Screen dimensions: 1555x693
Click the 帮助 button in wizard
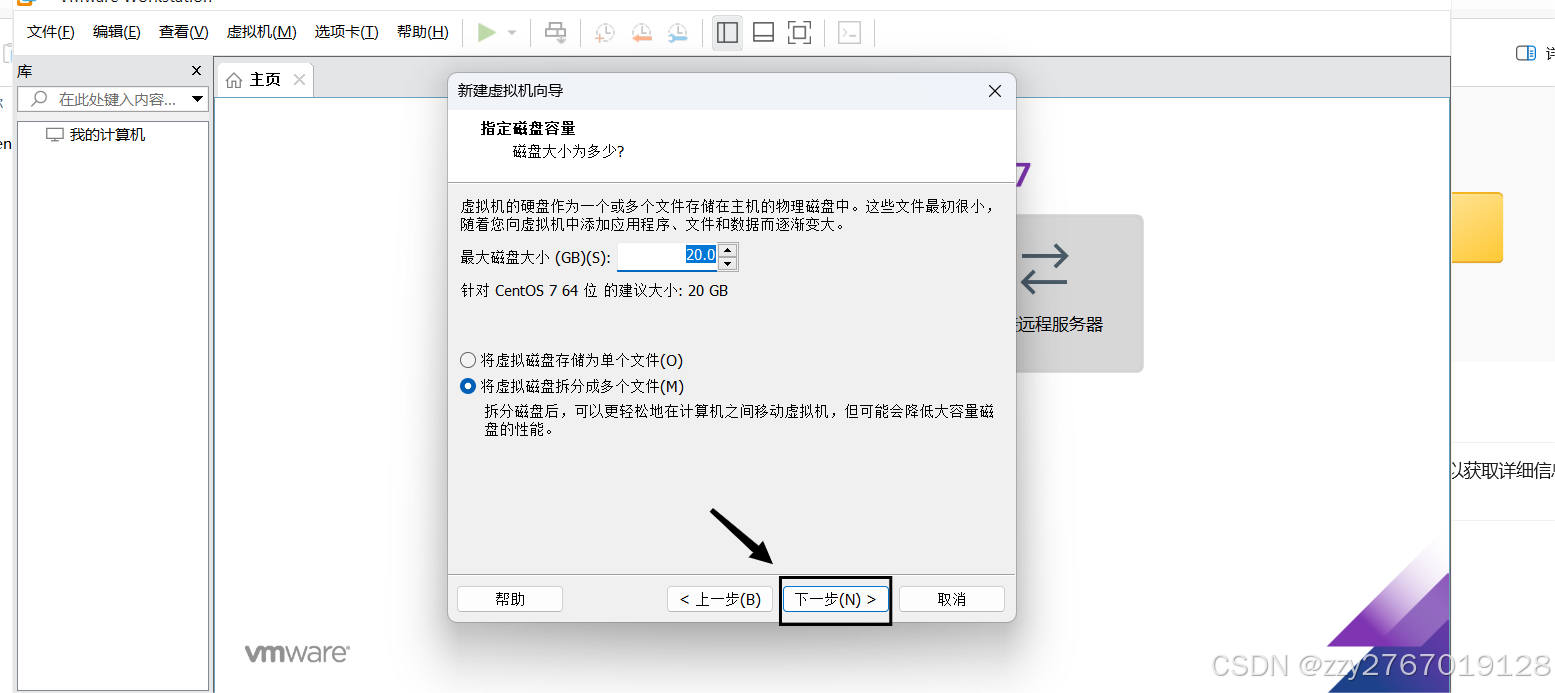coord(510,599)
